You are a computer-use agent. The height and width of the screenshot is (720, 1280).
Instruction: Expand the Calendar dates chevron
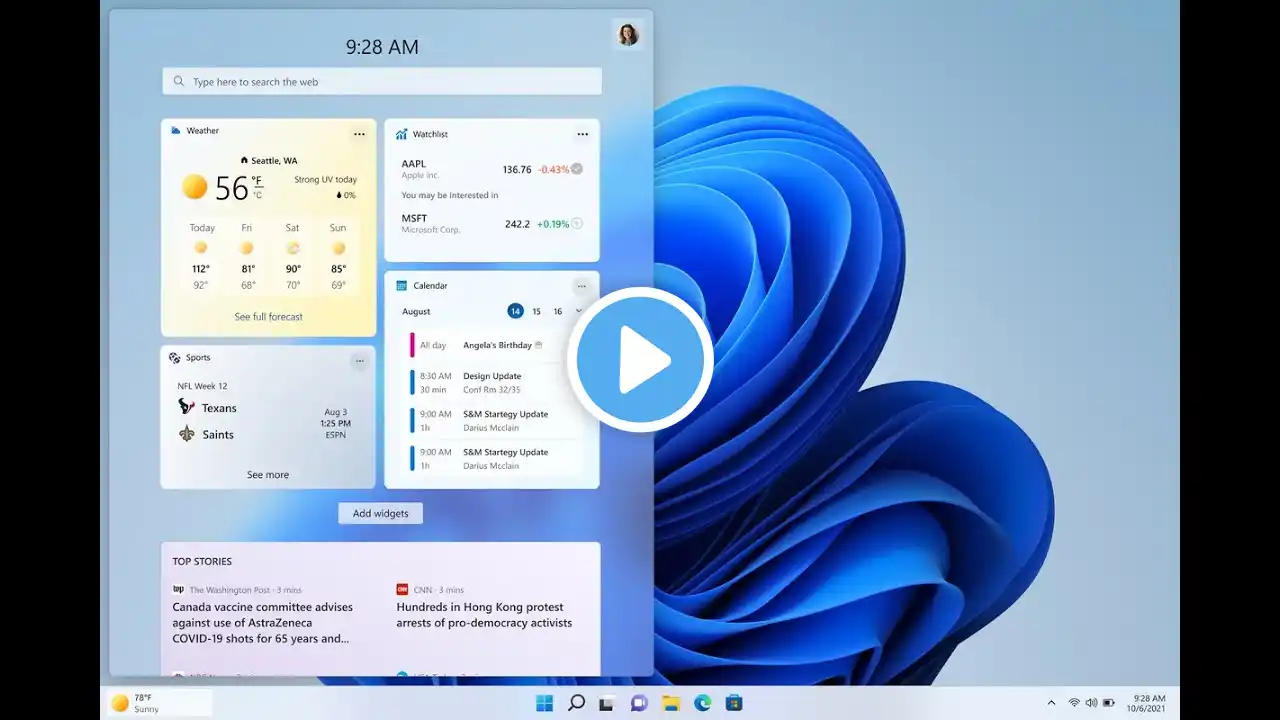(579, 311)
